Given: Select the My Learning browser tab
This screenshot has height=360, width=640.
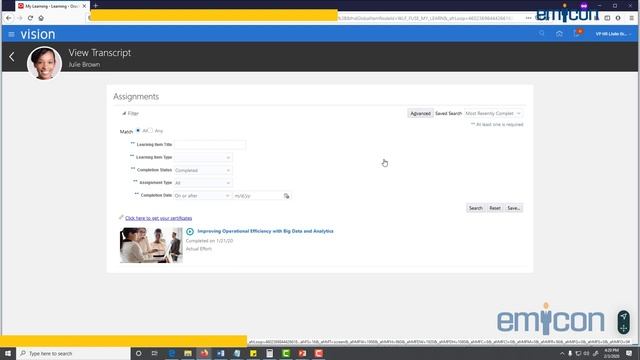Looking at the screenshot, I should click(x=52, y=6).
